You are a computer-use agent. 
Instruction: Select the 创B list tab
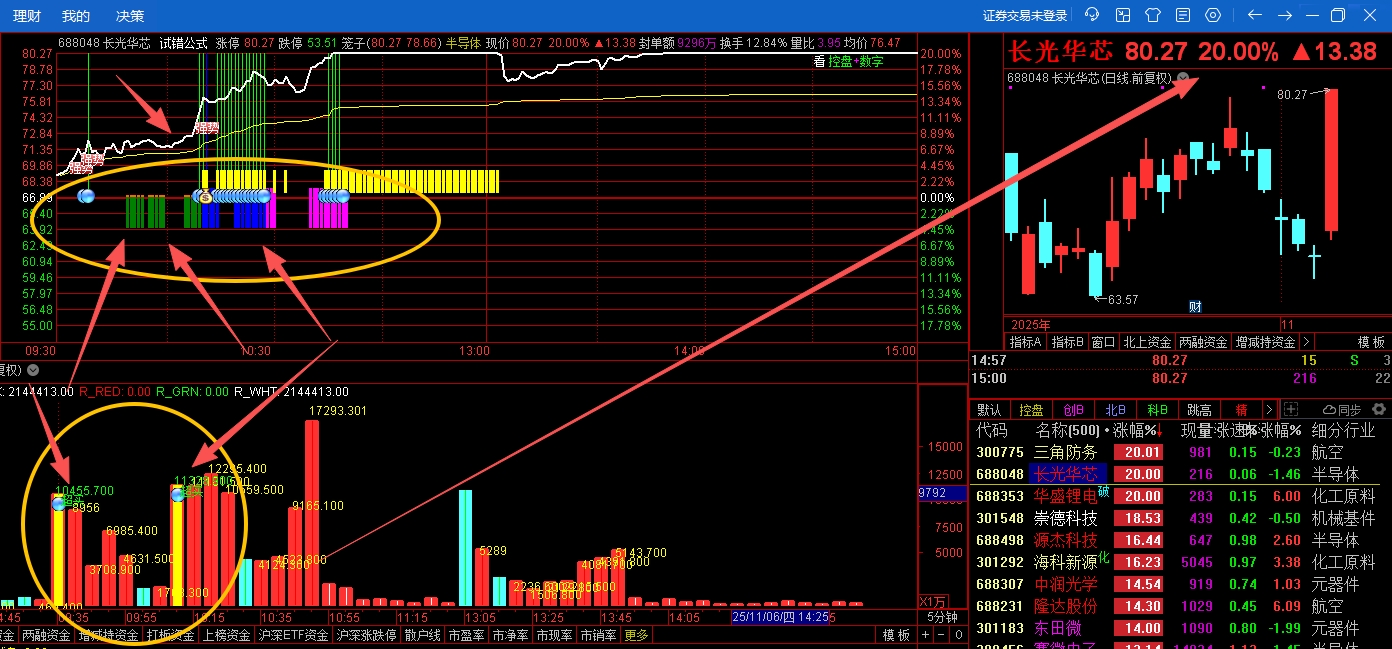[x=1073, y=410]
